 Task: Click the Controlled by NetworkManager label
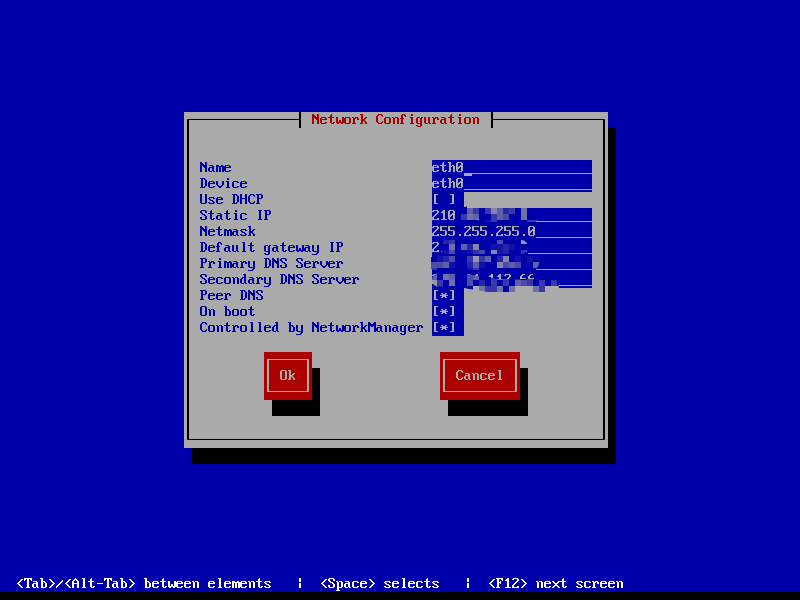(311, 328)
